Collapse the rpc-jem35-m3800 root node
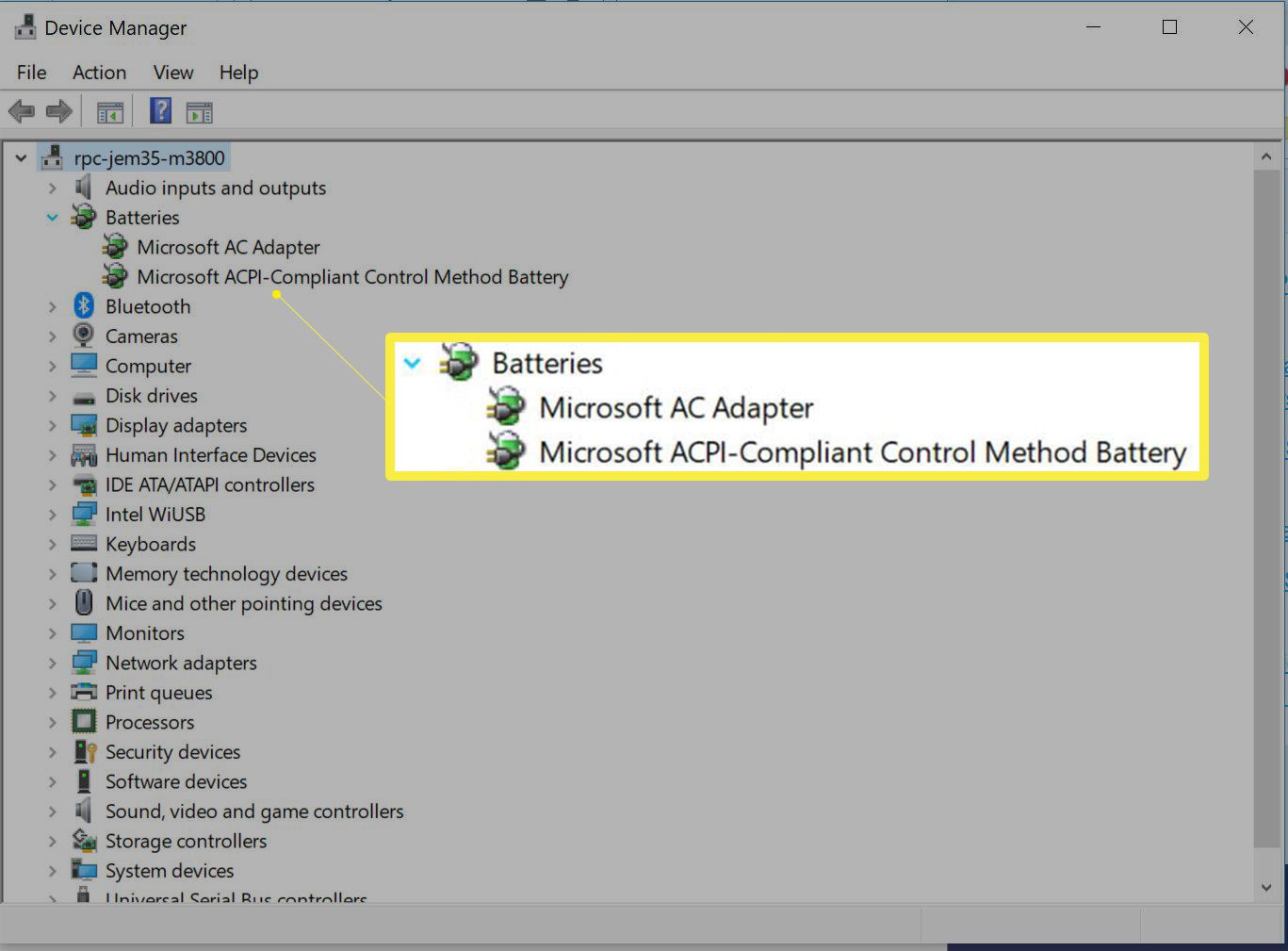1288x951 pixels. (21, 158)
